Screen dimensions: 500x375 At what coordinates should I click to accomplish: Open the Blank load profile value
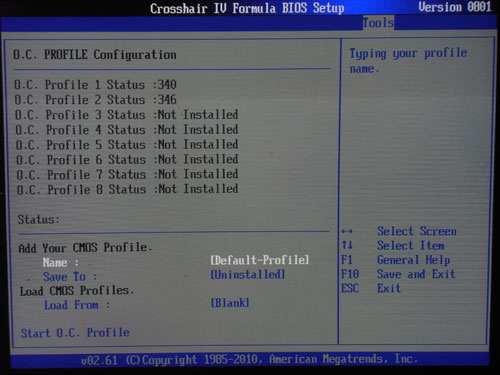tap(230, 303)
